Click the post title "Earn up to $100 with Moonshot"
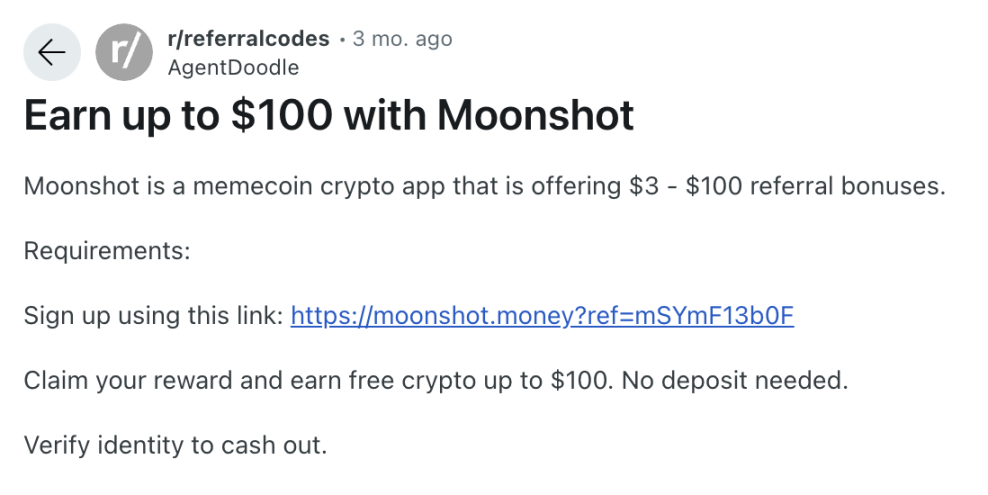Viewport: 988px width, 495px height. (x=329, y=116)
